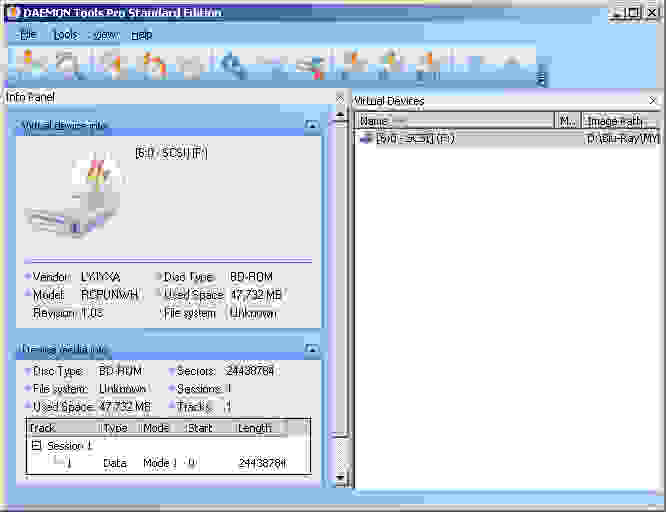The height and width of the screenshot is (512, 666).
Task: Open the Help menu
Action: coord(142,34)
